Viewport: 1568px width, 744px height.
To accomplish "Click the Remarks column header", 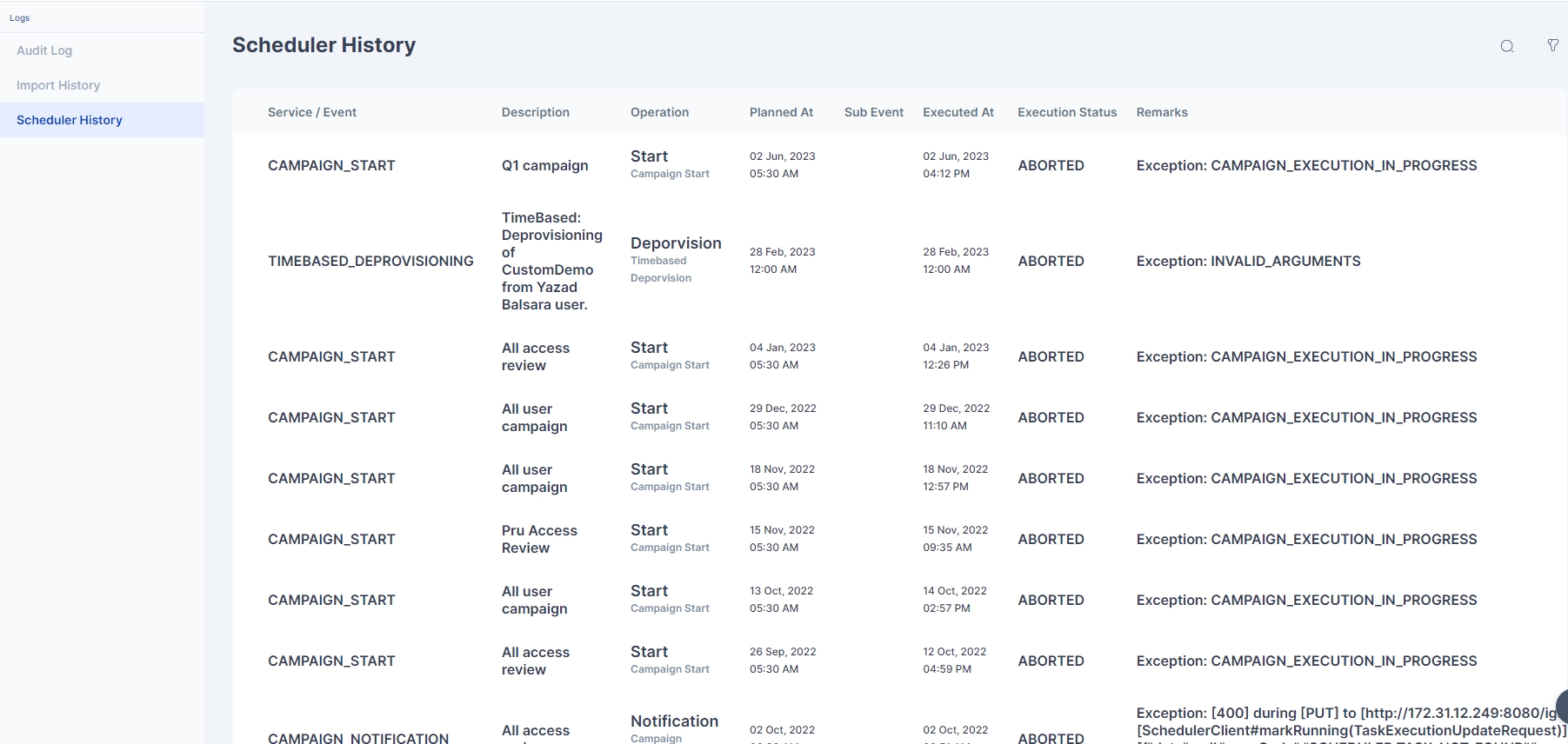I will pyautogui.click(x=1161, y=112).
